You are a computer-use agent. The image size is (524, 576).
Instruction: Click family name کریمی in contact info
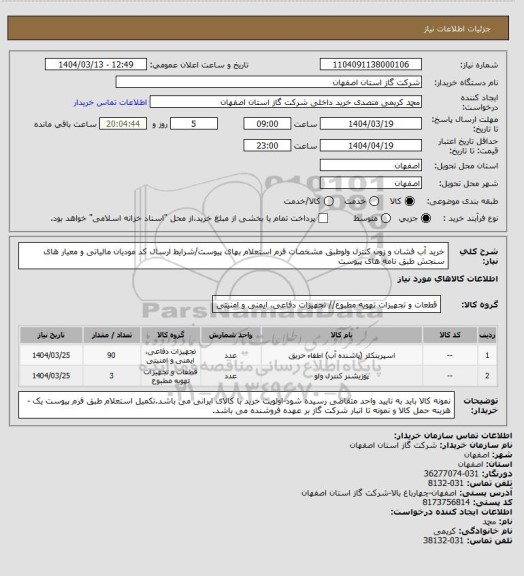pos(445,531)
